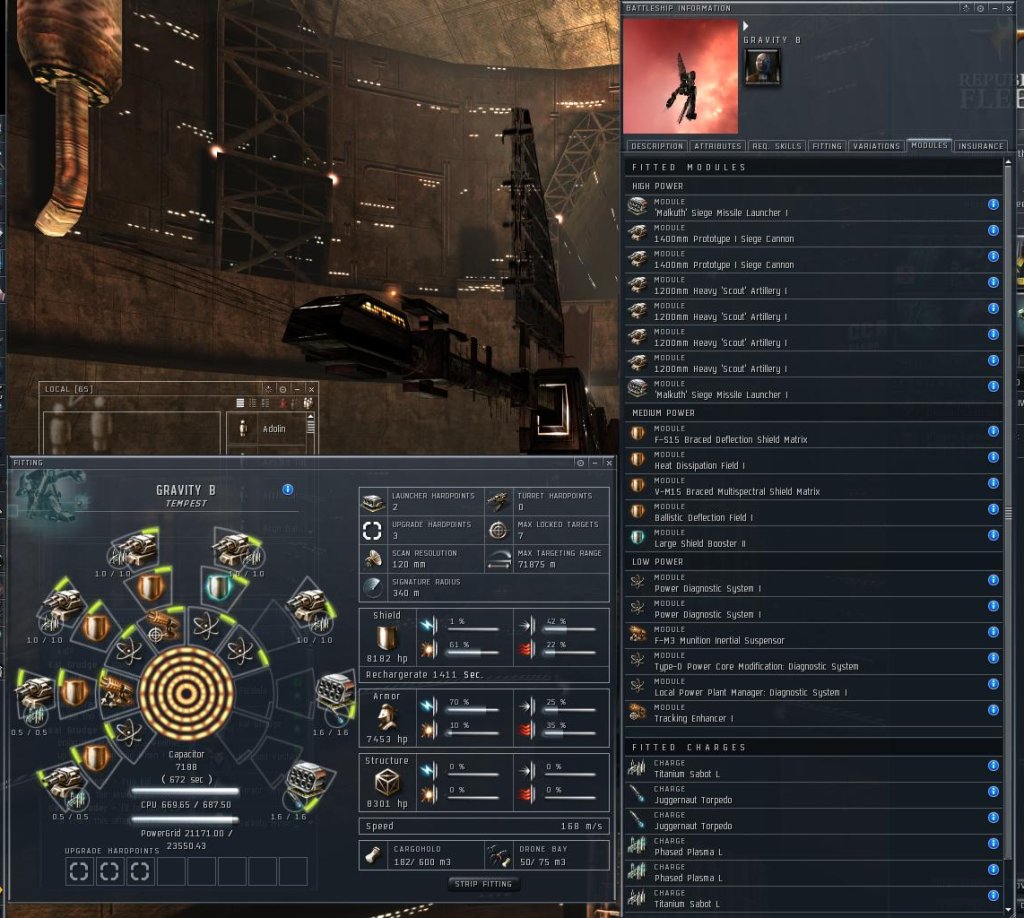Click the Launcher Hardpoints icon in Fitting
The height and width of the screenshot is (918, 1024).
(373, 501)
